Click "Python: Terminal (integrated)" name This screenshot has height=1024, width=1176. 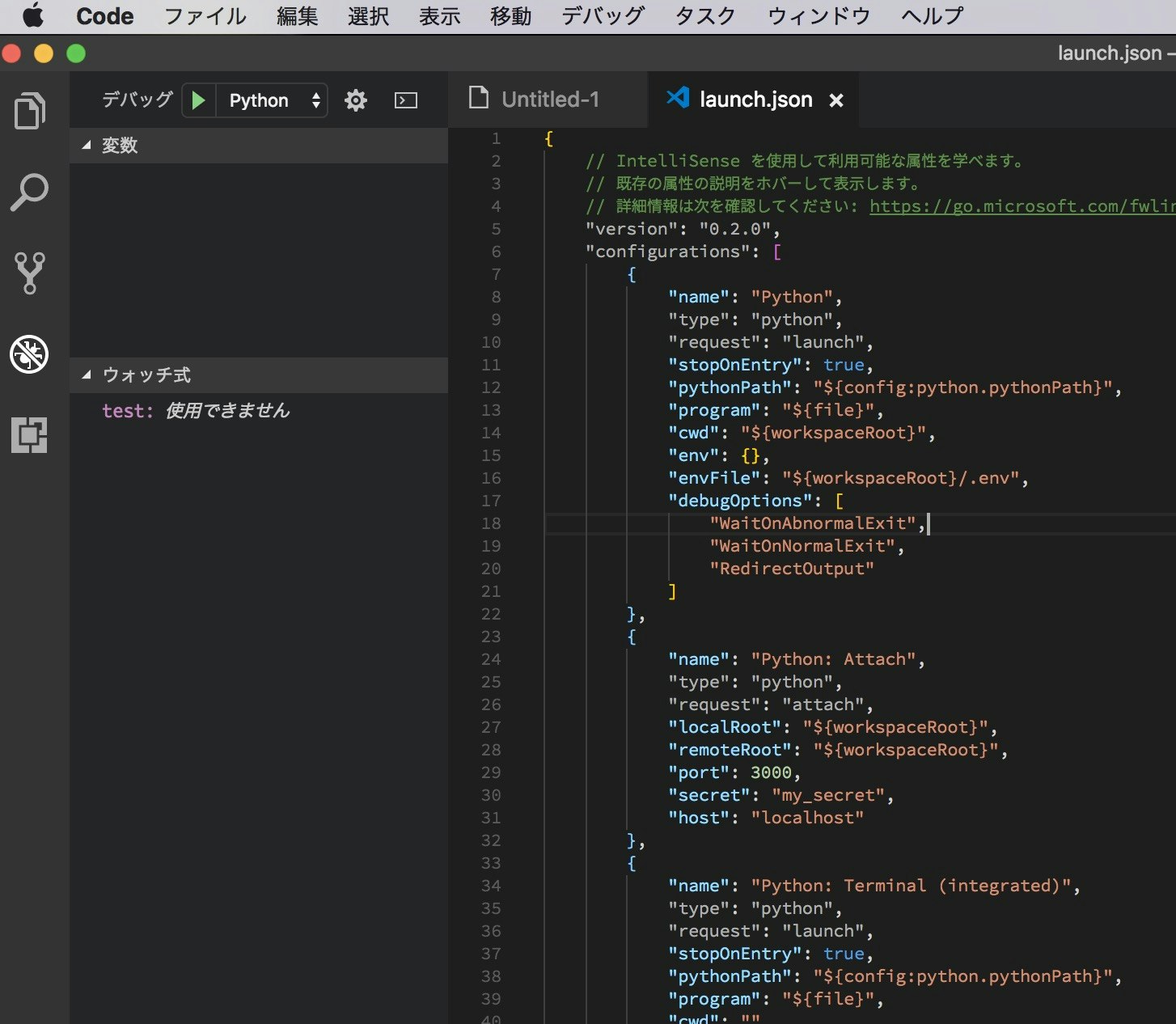[x=911, y=886]
